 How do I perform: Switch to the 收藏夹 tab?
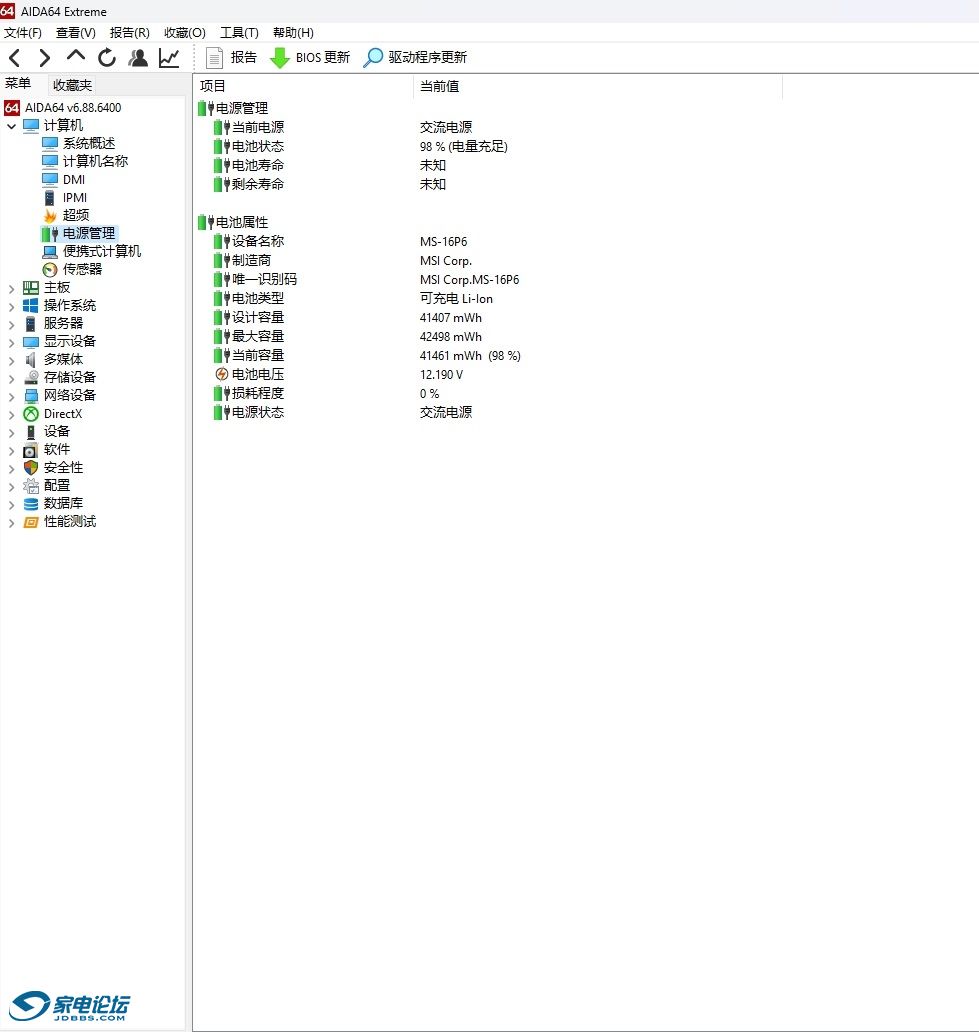point(72,85)
